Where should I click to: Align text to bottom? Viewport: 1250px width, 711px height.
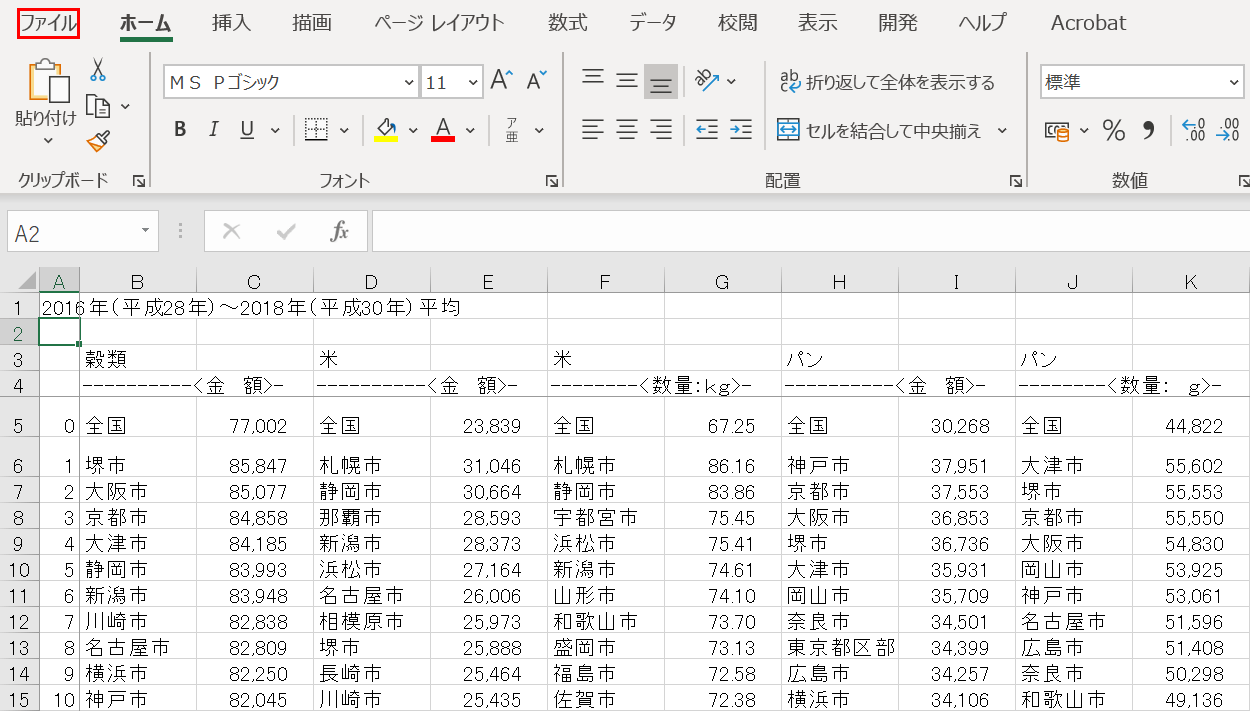pyautogui.click(x=660, y=82)
